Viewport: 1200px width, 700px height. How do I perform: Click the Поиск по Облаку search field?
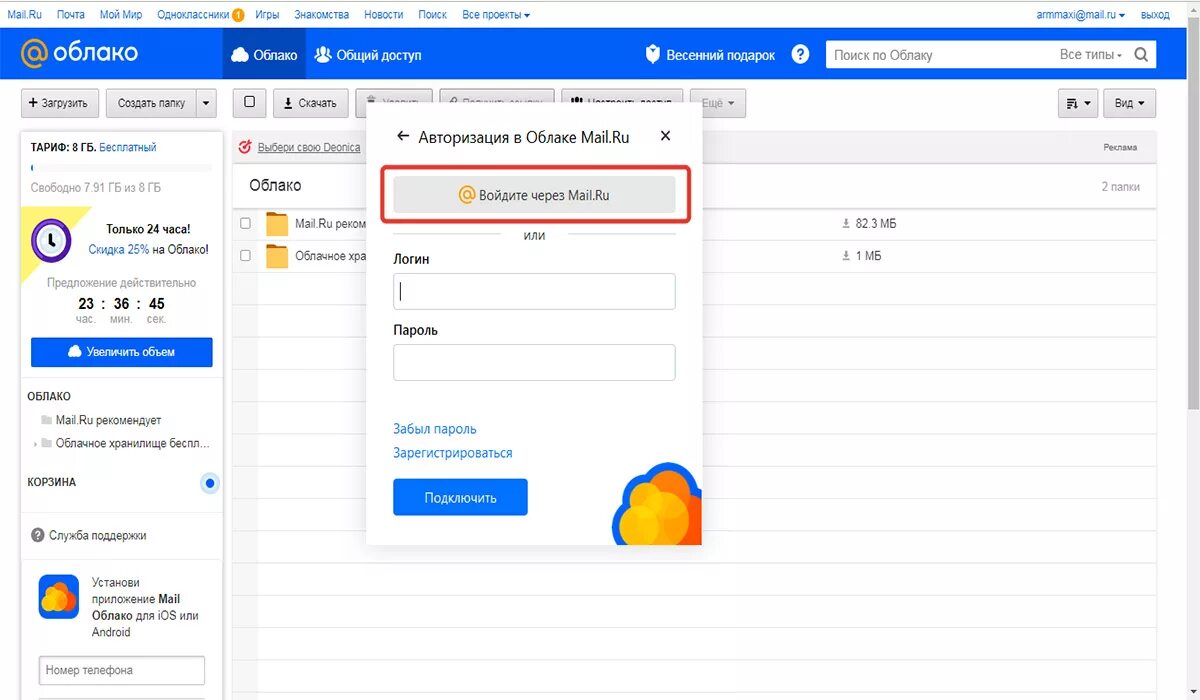pos(940,55)
